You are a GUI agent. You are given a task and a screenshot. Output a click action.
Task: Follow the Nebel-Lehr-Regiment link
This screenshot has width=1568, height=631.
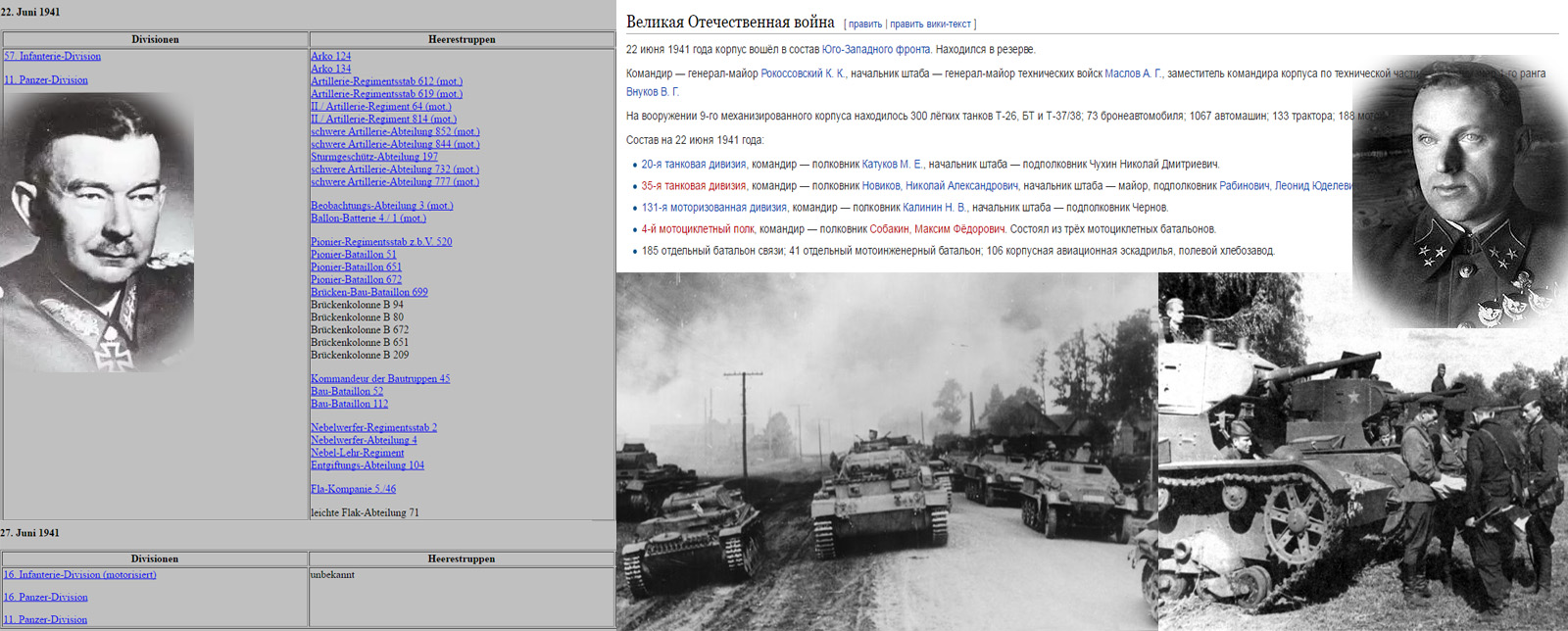coord(358,454)
